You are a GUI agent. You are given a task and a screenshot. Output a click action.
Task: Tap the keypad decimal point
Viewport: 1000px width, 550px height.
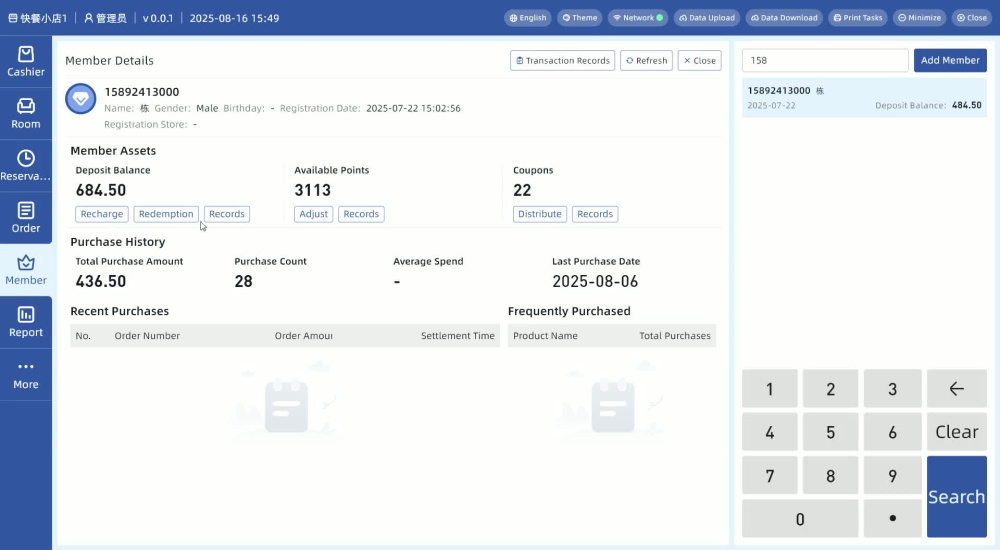pos(892,519)
